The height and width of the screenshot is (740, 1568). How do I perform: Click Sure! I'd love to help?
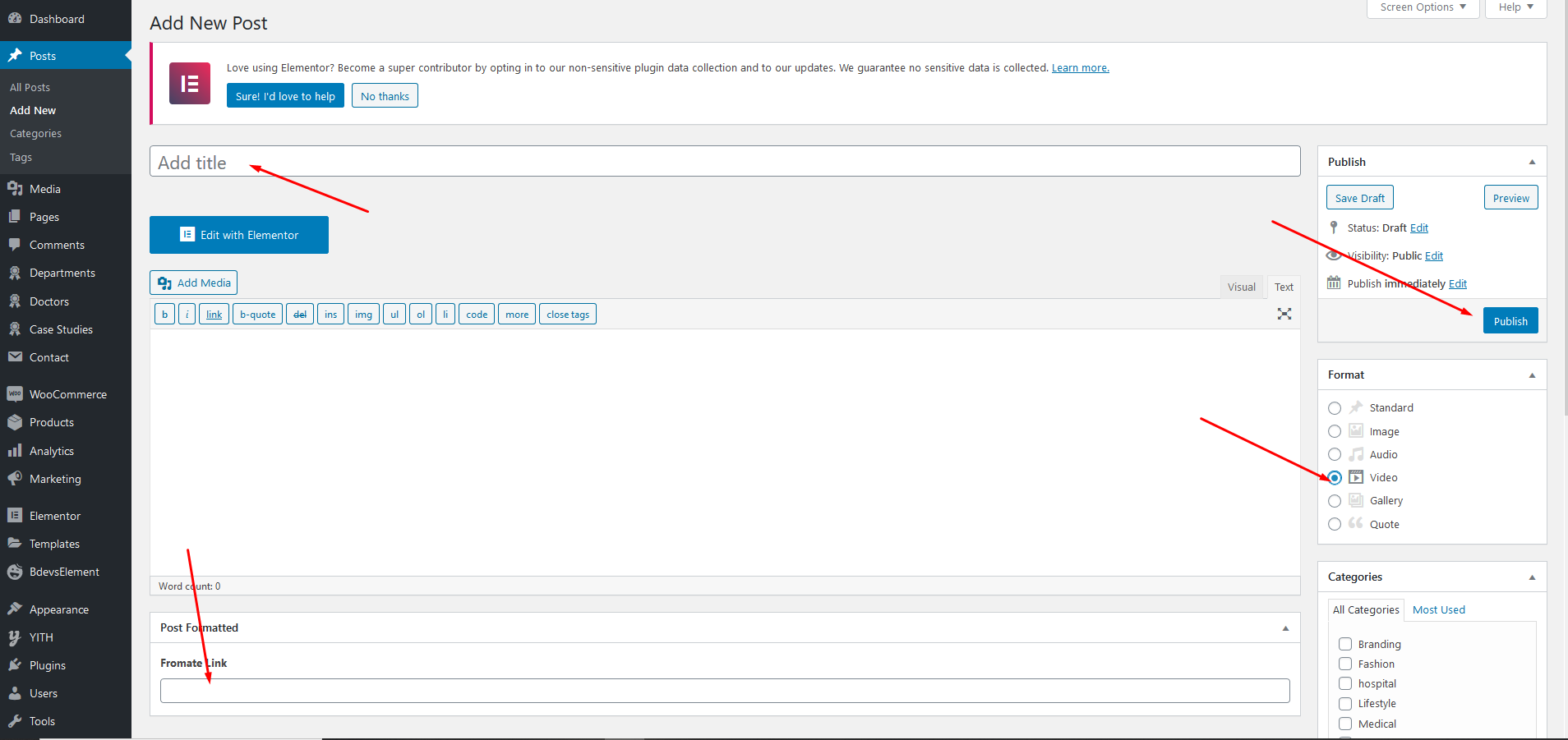tap(285, 96)
